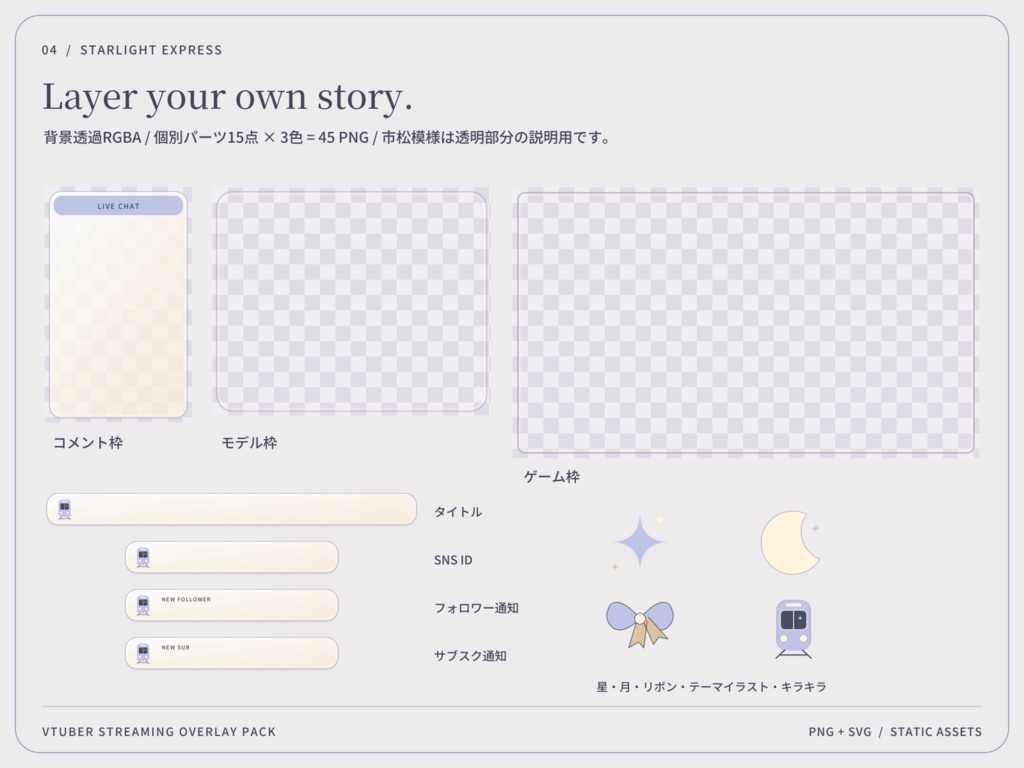Click the NEW SUB notification bar

pos(232,653)
